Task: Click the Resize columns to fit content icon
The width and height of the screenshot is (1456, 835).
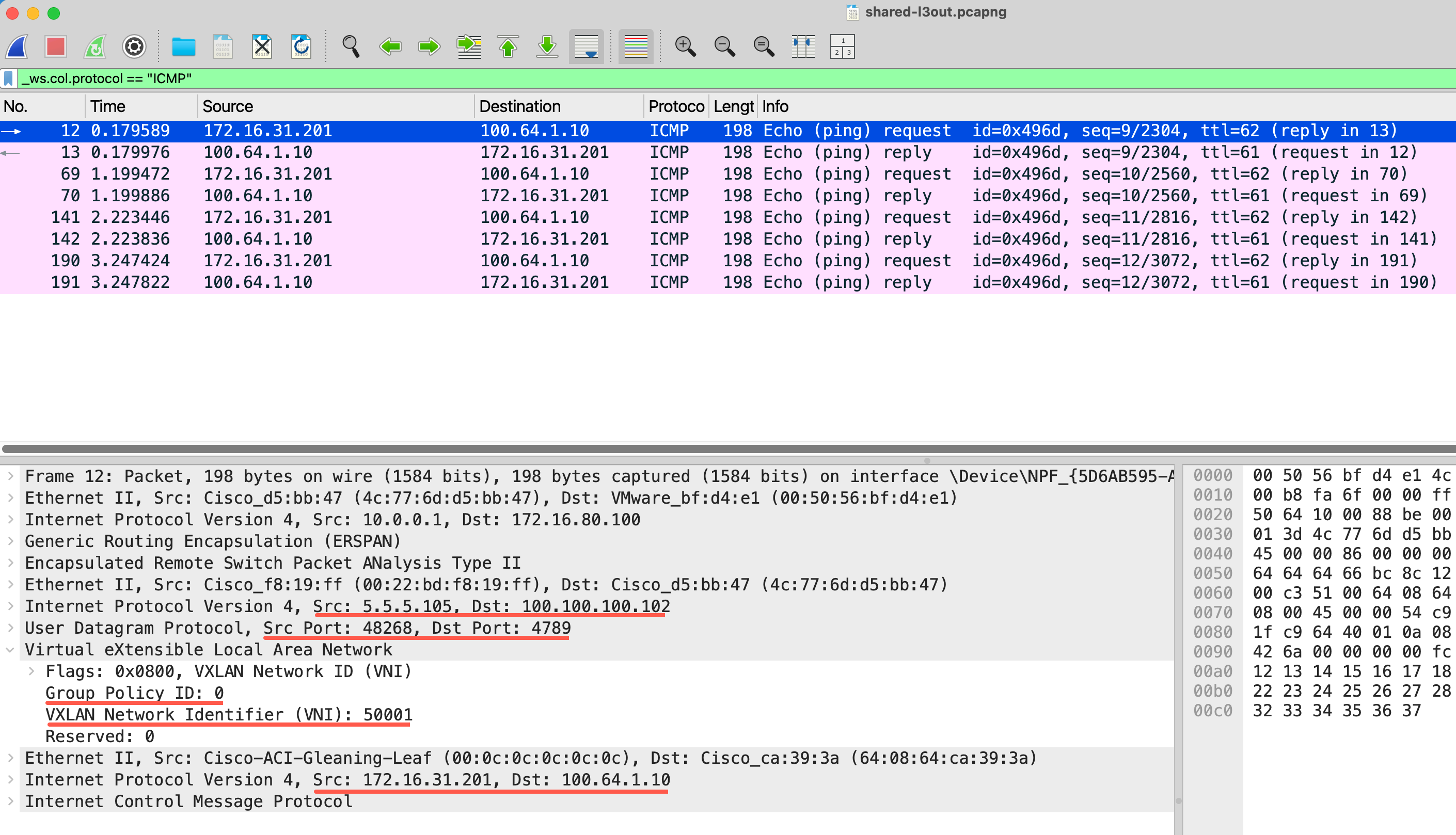Action: pos(803,46)
